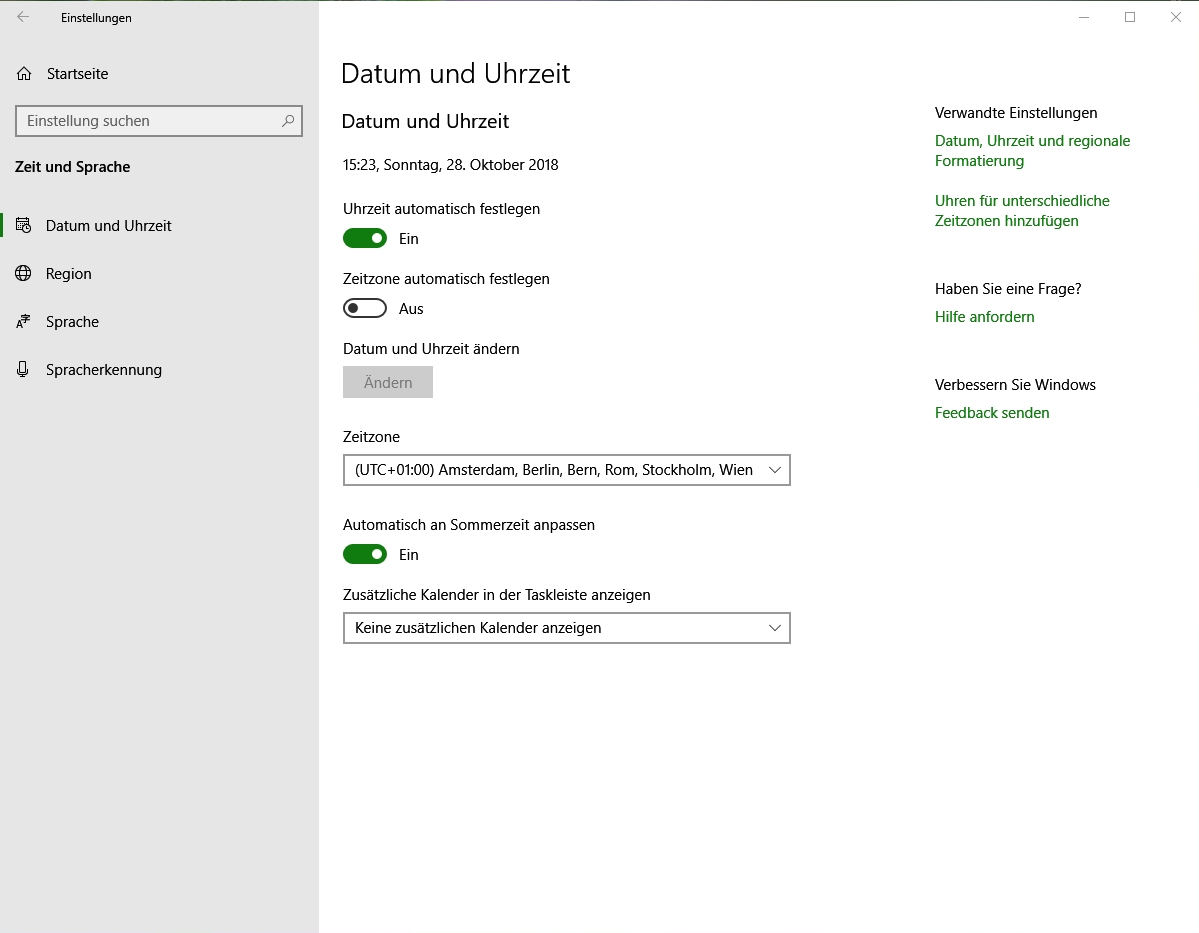
Task: Click the back arrow icon in Einstellungen
Action: tap(23, 17)
